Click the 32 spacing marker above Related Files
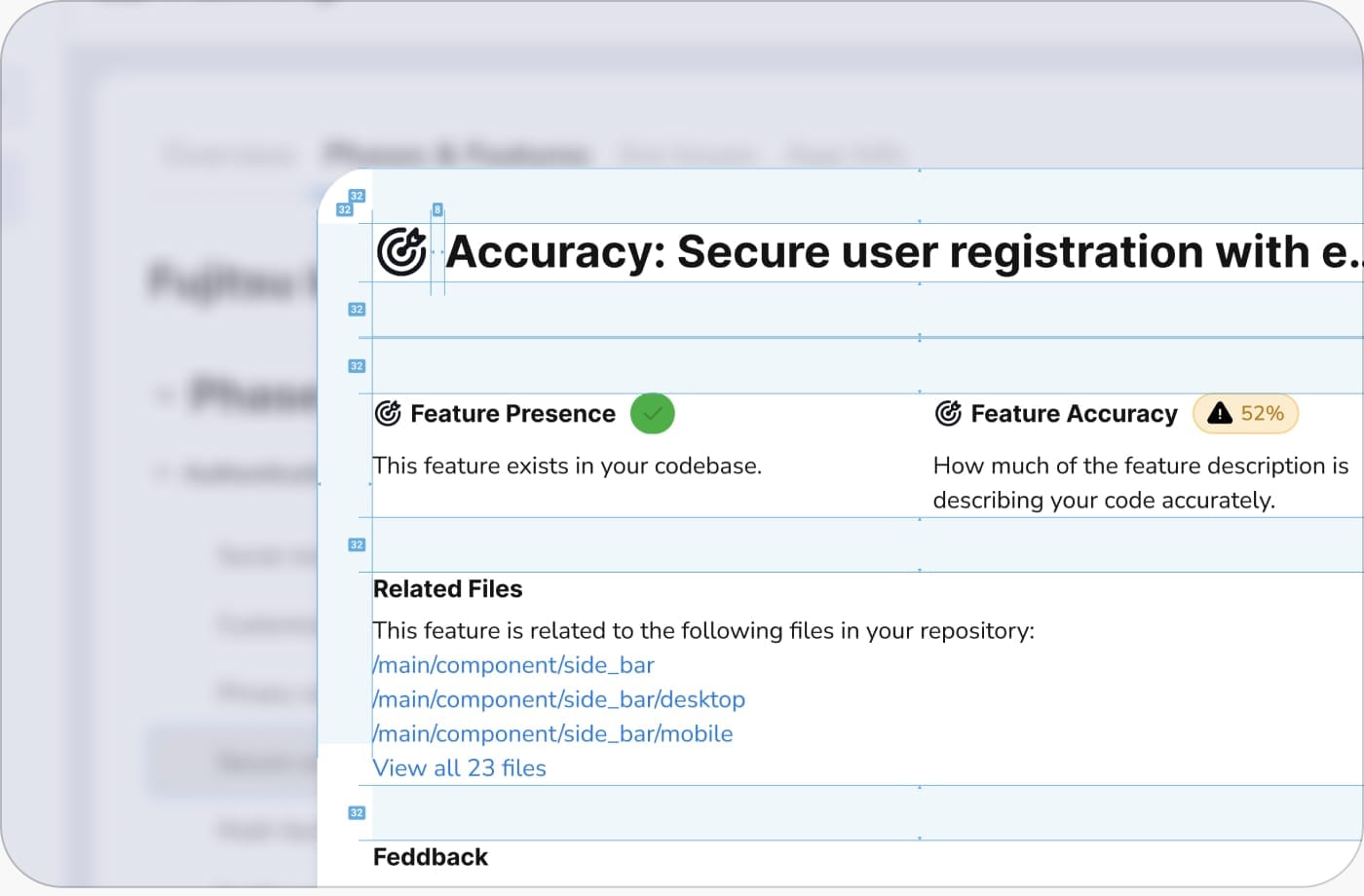1364x896 pixels. point(357,545)
